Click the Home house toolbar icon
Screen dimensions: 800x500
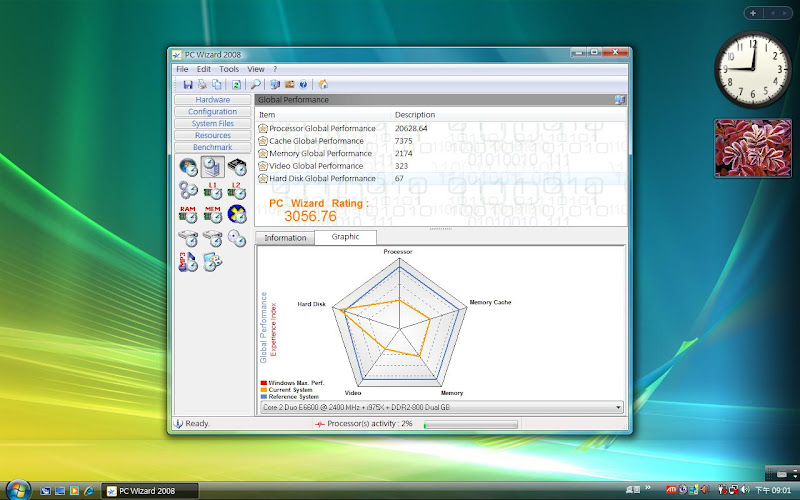pyautogui.click(x=323, y=85)
